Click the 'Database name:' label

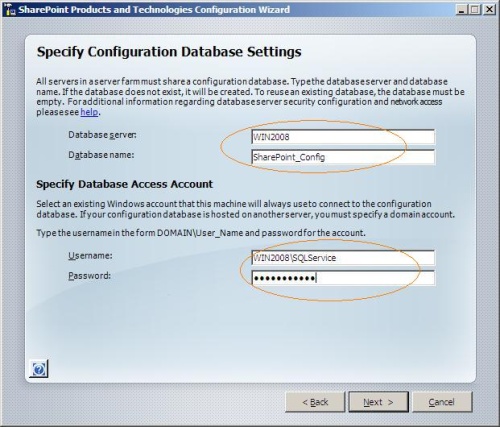(101, 155)
